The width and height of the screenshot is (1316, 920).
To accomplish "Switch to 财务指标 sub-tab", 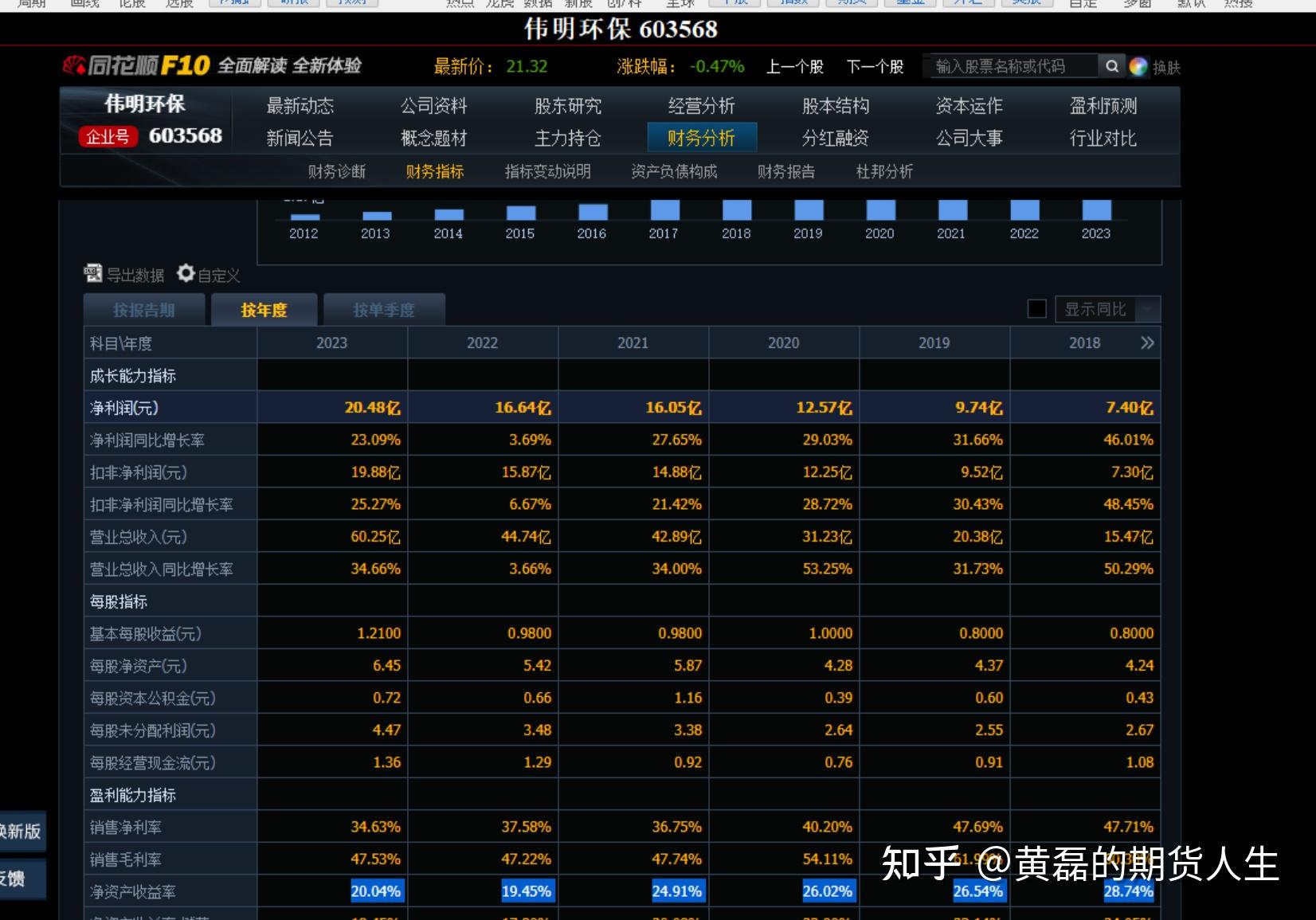I will [434, 172].
